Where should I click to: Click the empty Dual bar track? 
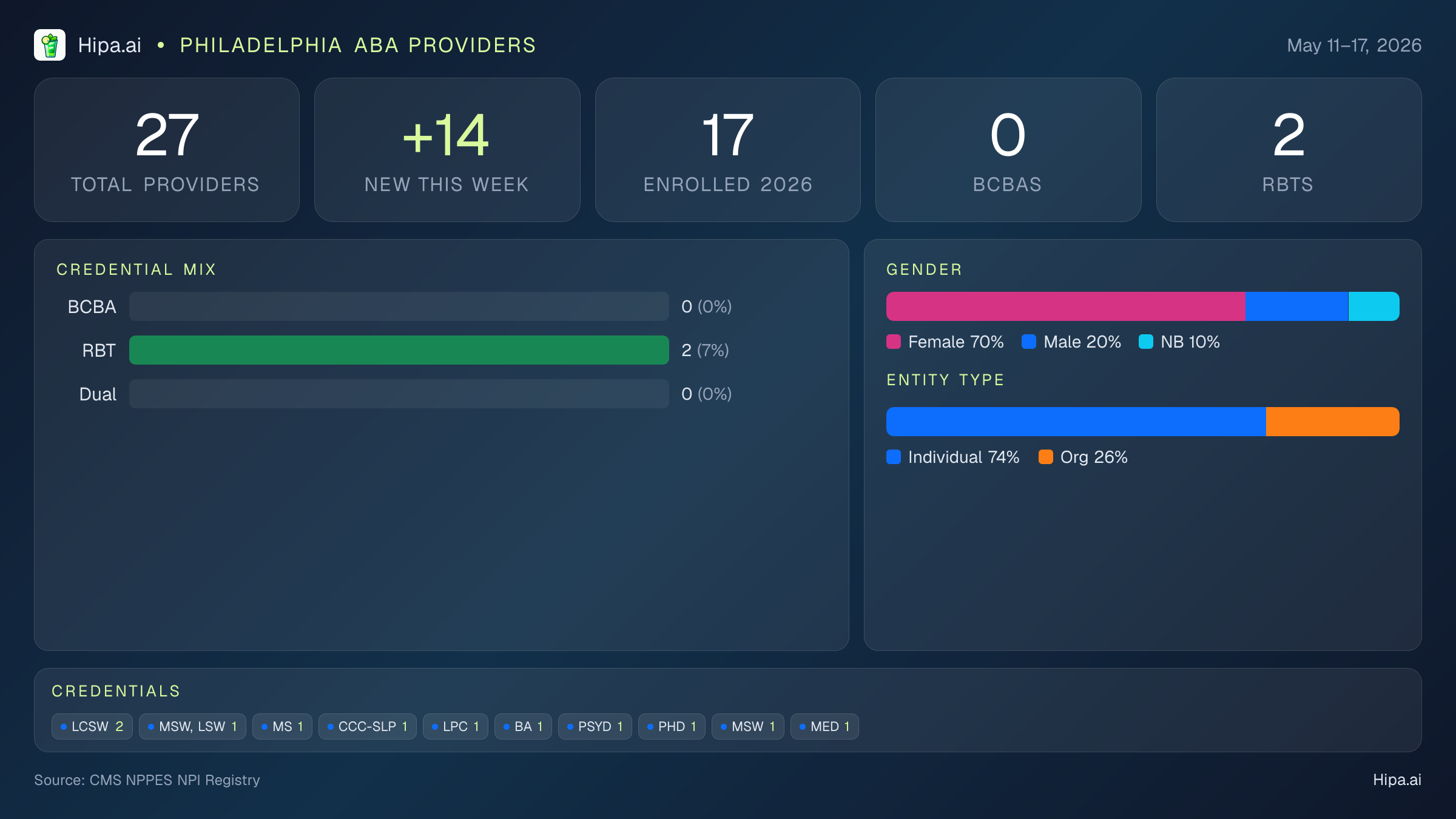click(x=399, y=394)
